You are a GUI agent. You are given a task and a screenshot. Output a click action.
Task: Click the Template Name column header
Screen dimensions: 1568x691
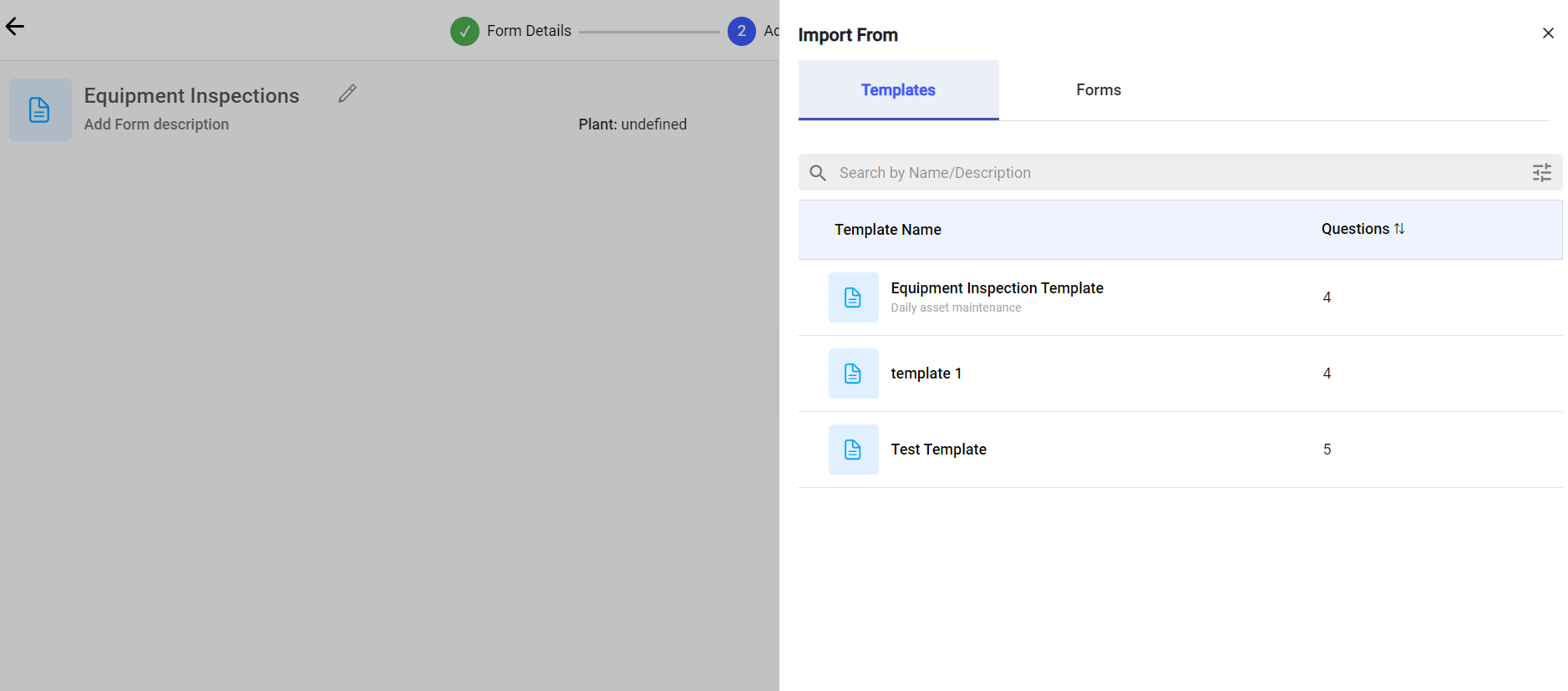tap(887, 230)
